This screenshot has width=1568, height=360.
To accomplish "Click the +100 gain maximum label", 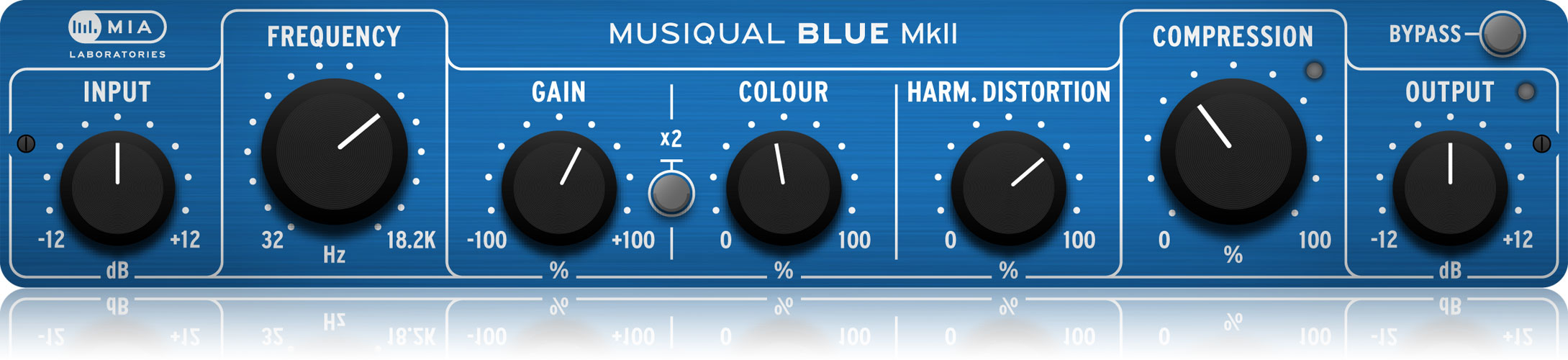I will pyautogui.click(x=633, y=240).
